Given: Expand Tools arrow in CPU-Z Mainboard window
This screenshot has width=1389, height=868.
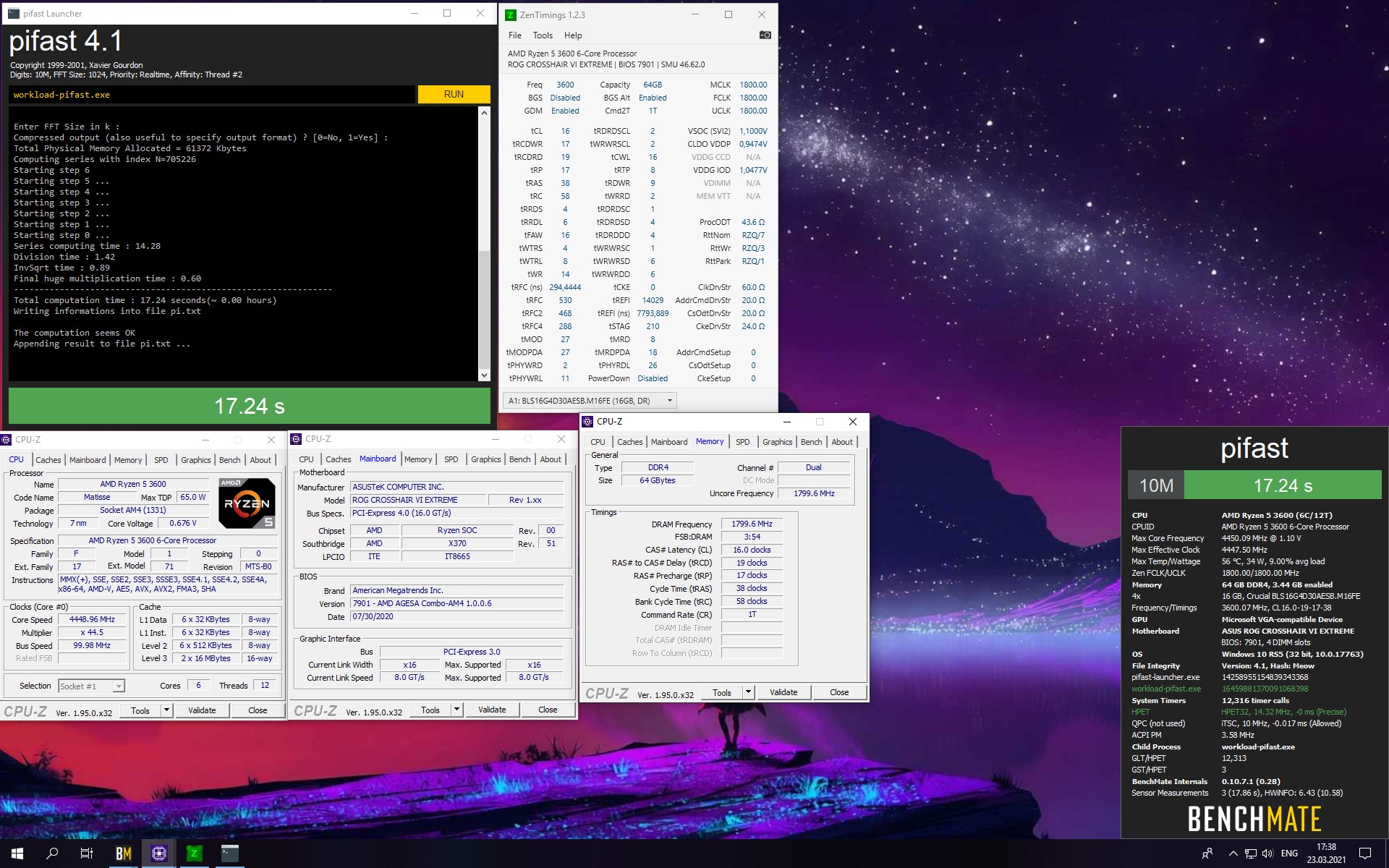Looking at the screenshot, I should pyautogui.click(x=456, y=710).
